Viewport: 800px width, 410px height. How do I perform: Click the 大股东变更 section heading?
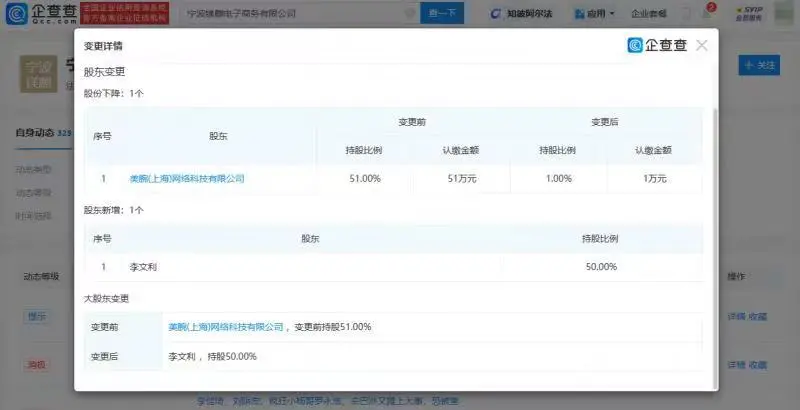(x=106, y=298)
